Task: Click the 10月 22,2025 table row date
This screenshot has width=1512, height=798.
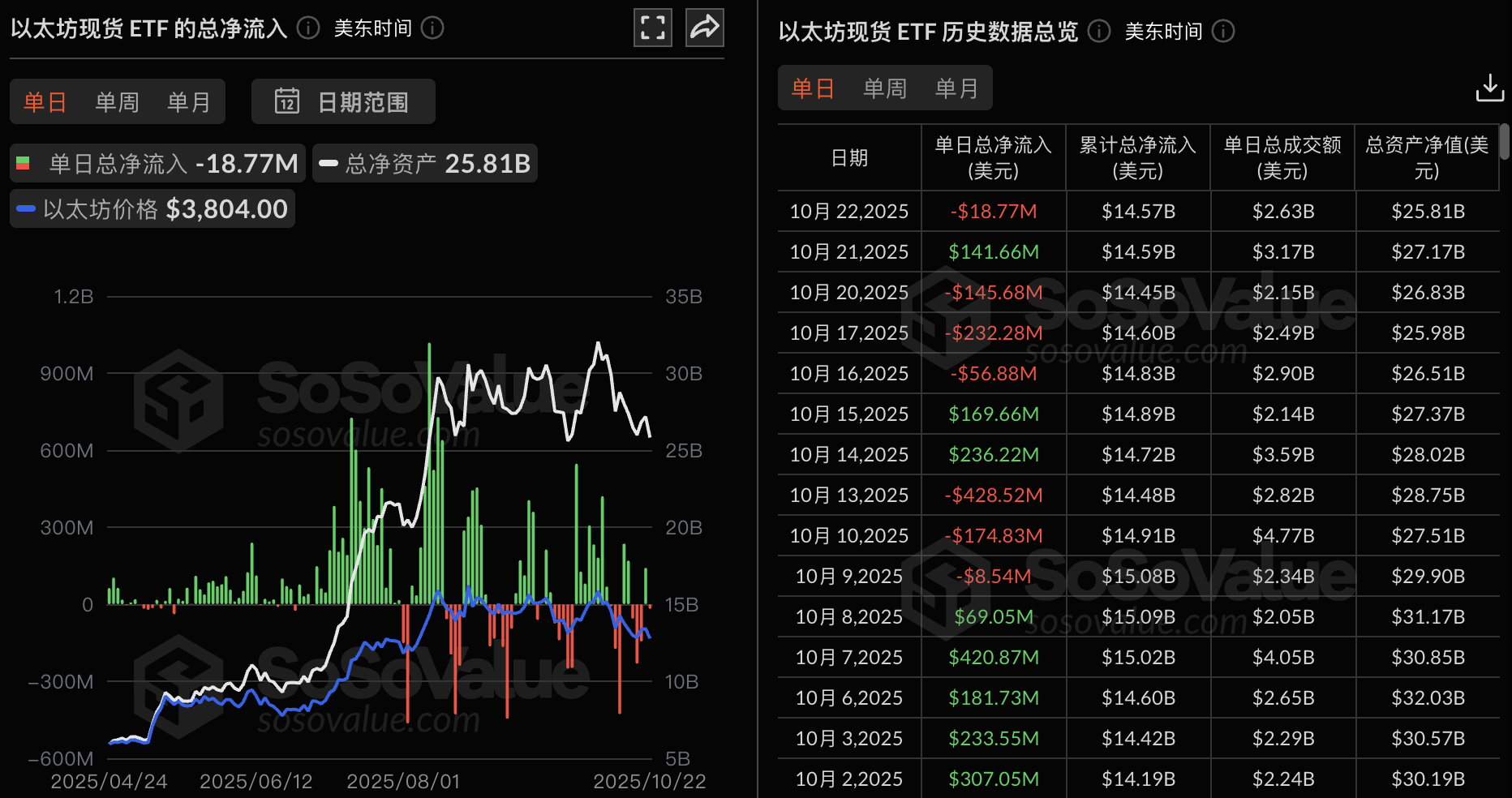Action: pos(848,212)
